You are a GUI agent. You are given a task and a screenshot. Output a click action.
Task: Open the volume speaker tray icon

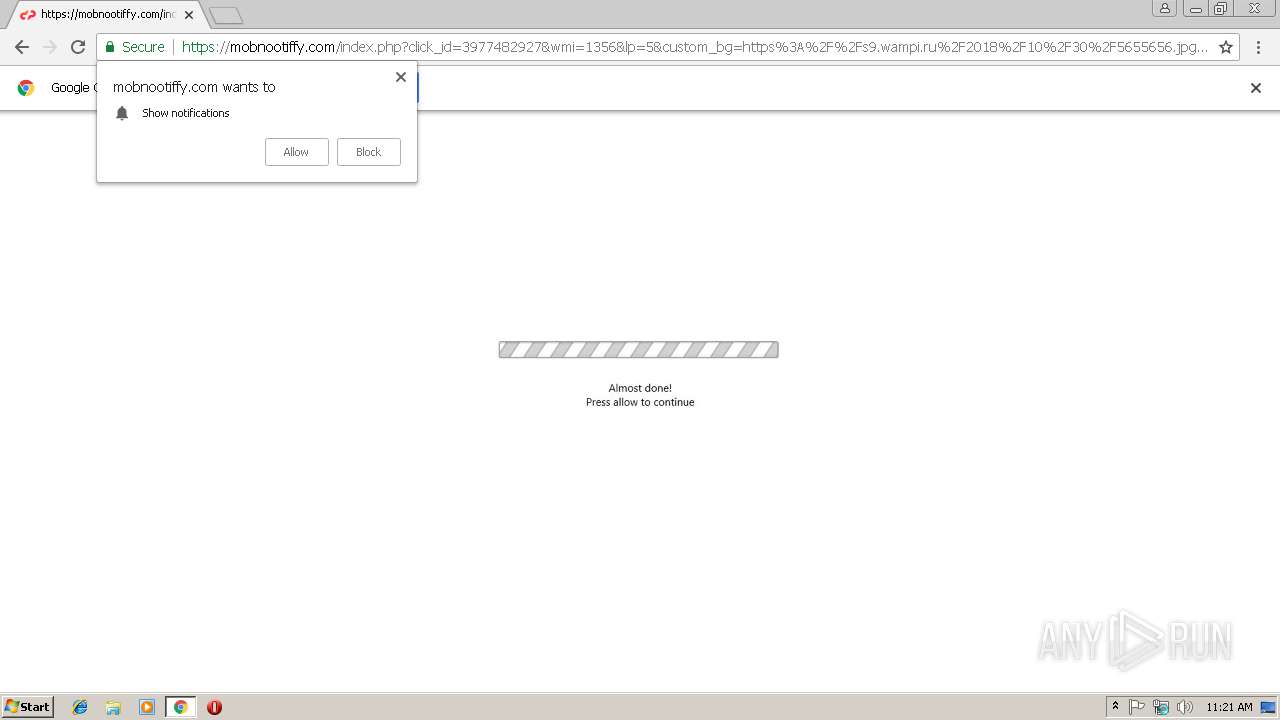point(1185,707)
